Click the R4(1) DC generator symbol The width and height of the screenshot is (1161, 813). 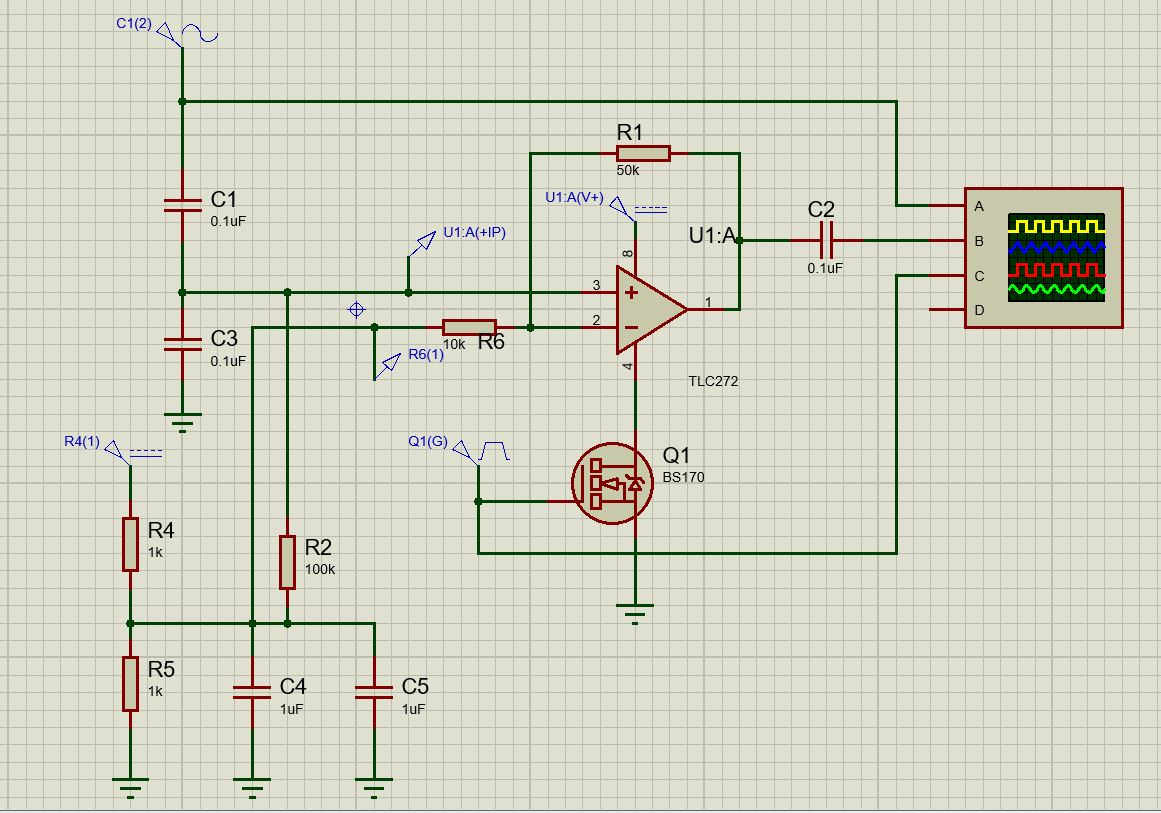[x=133, y=451]
